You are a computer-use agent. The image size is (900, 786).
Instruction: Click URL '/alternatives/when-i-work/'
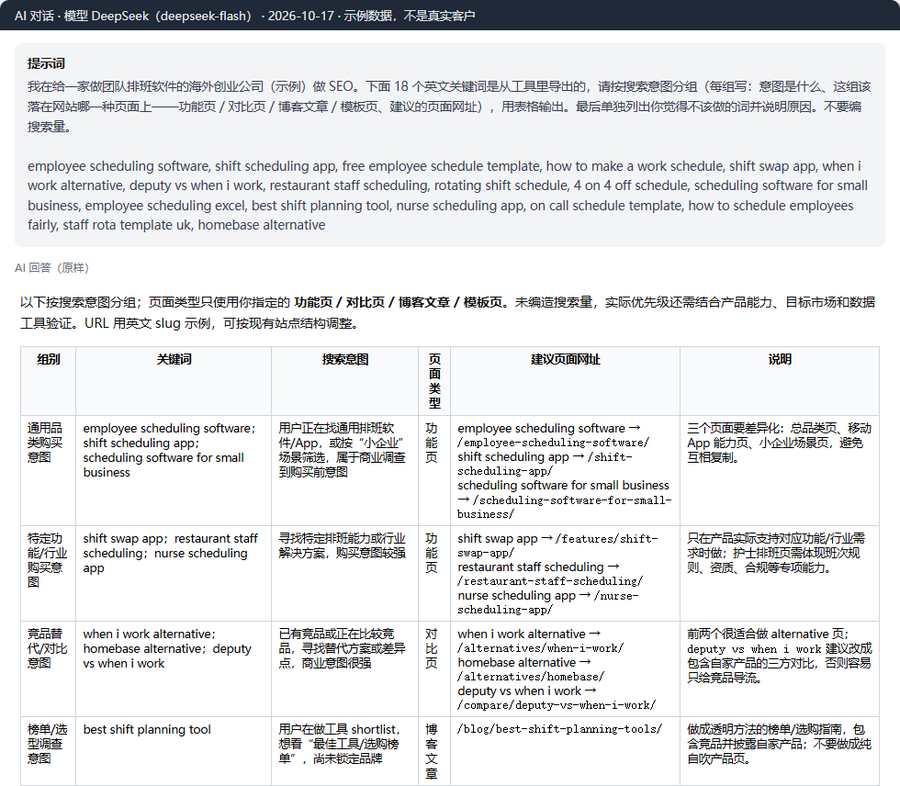(540, 648)
